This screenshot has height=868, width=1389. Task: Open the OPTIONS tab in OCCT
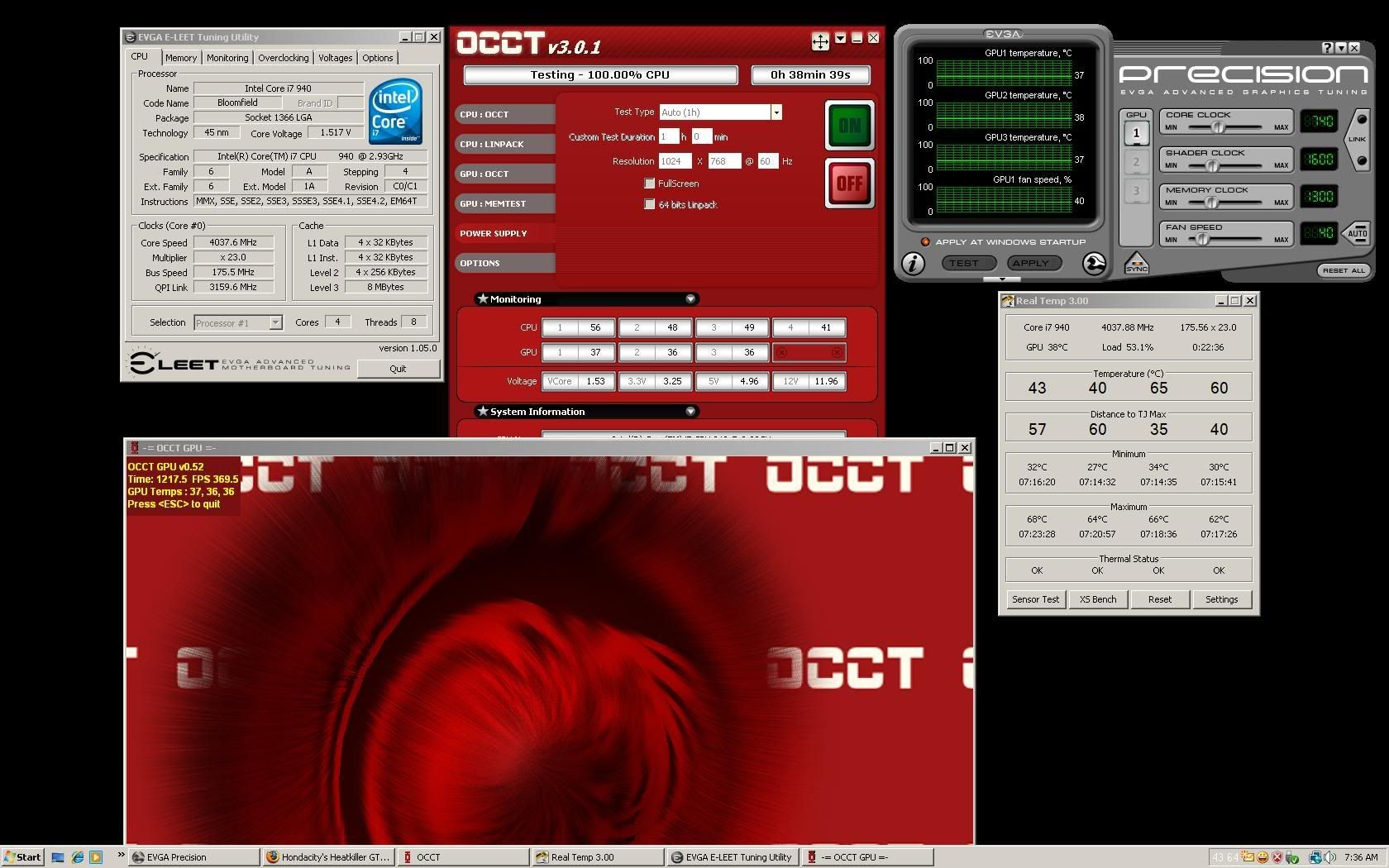[504, 263]
